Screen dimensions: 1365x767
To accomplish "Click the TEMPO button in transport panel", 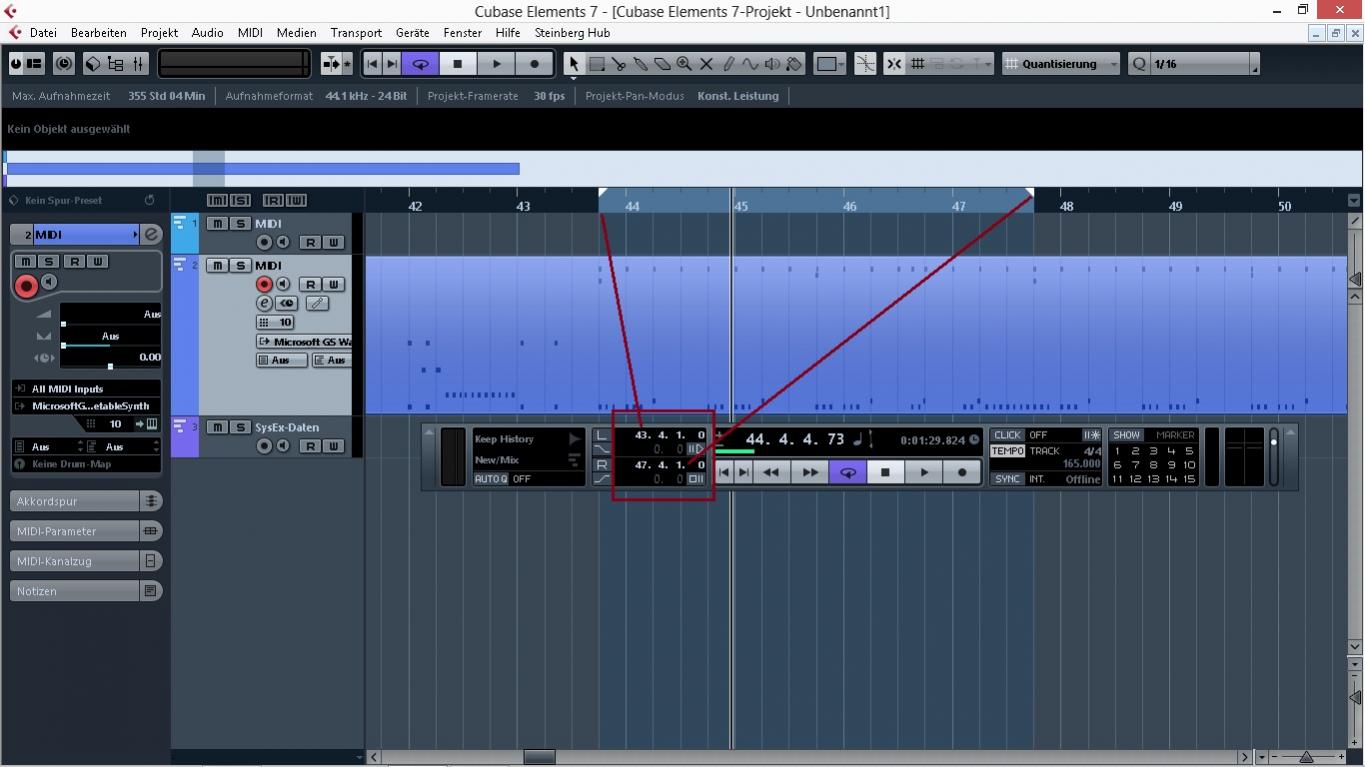I will [x=1007, y=451].
